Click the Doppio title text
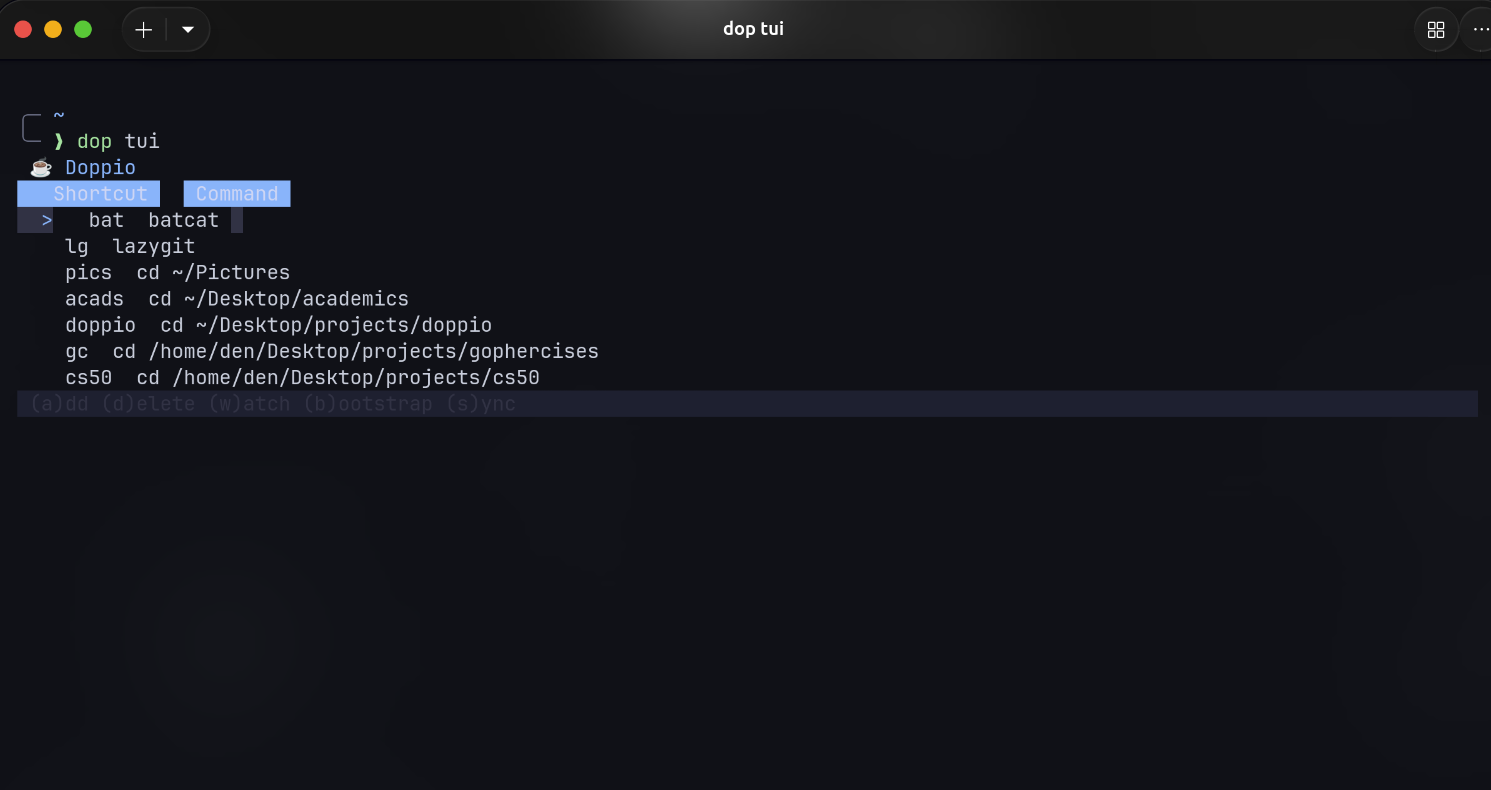Image resolution: width=1491 pixels, height=790 pixels. pos(100,168)
